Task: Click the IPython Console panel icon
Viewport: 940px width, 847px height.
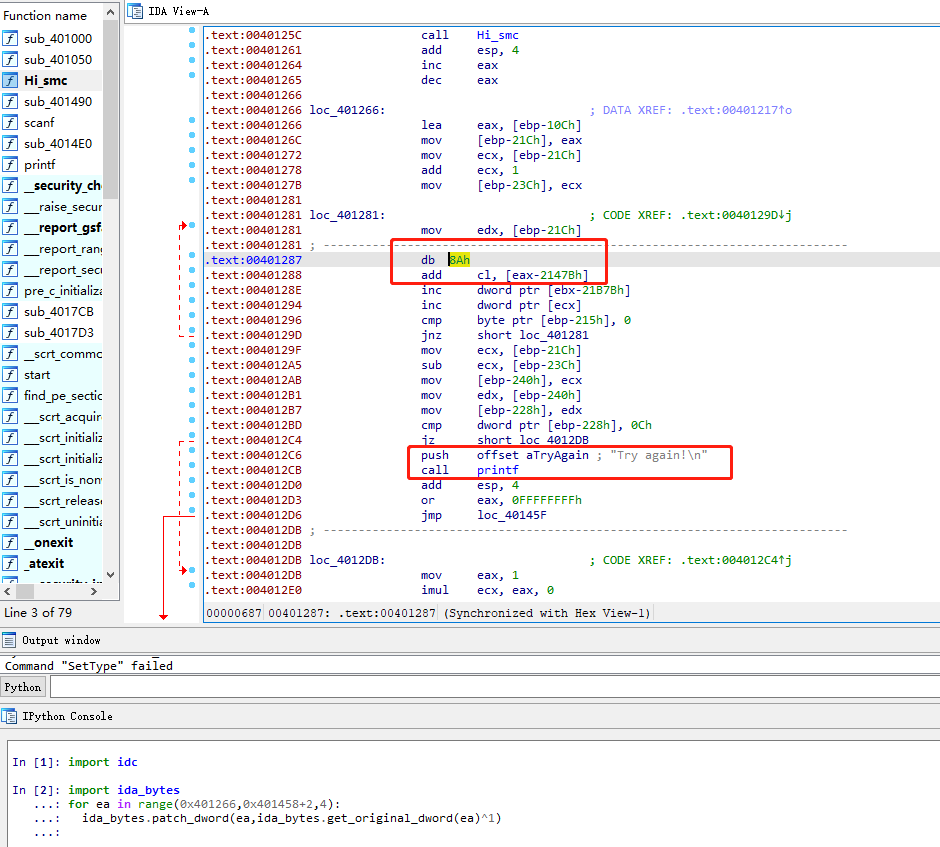Action: 9,716
